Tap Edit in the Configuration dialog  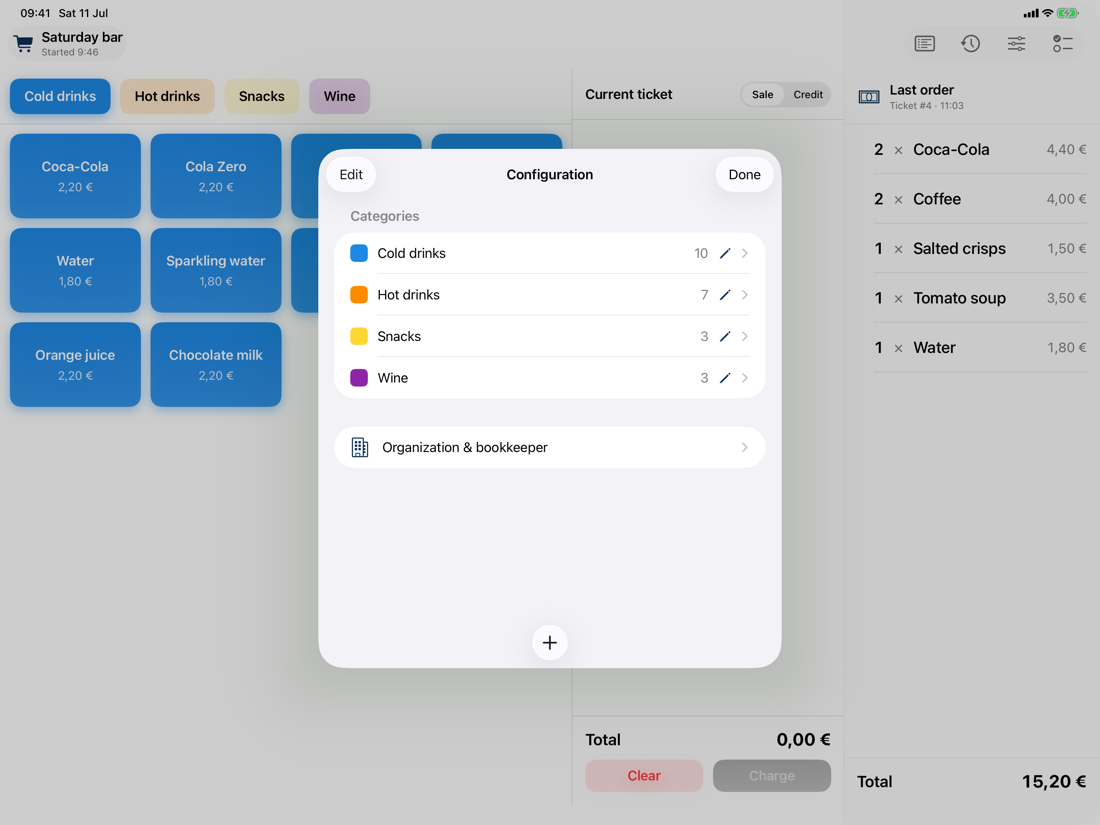coord(351,175)
